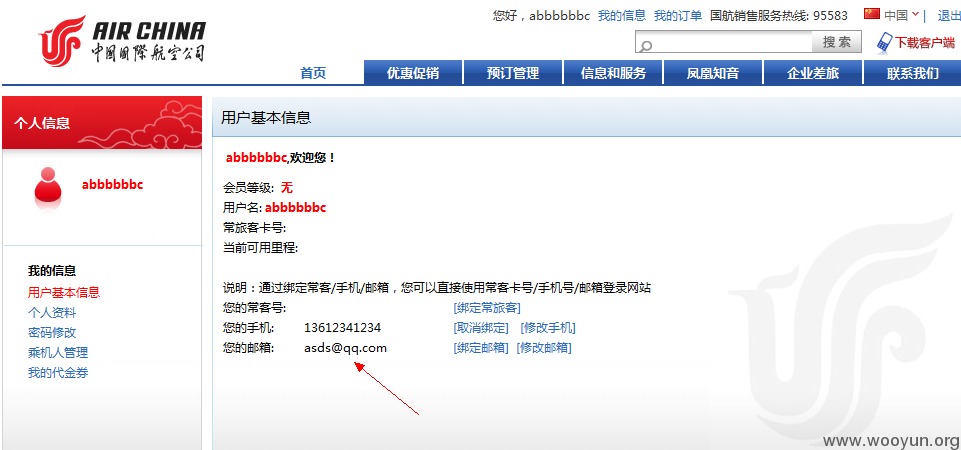Click the China flag icon
The width and height of the screenshot is (961, 450).
[872, 14]
